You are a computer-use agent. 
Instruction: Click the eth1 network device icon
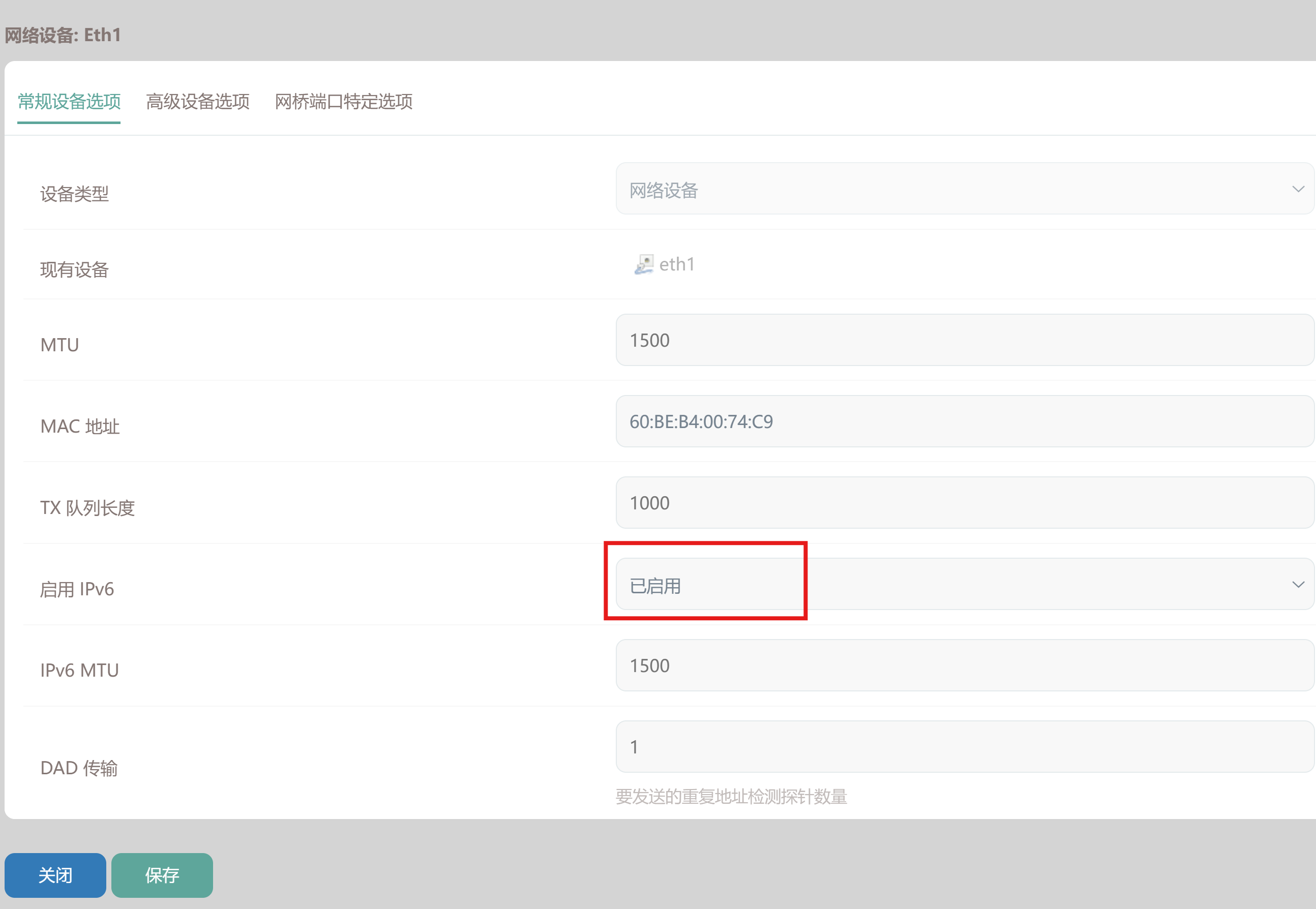tap(644, 264)
